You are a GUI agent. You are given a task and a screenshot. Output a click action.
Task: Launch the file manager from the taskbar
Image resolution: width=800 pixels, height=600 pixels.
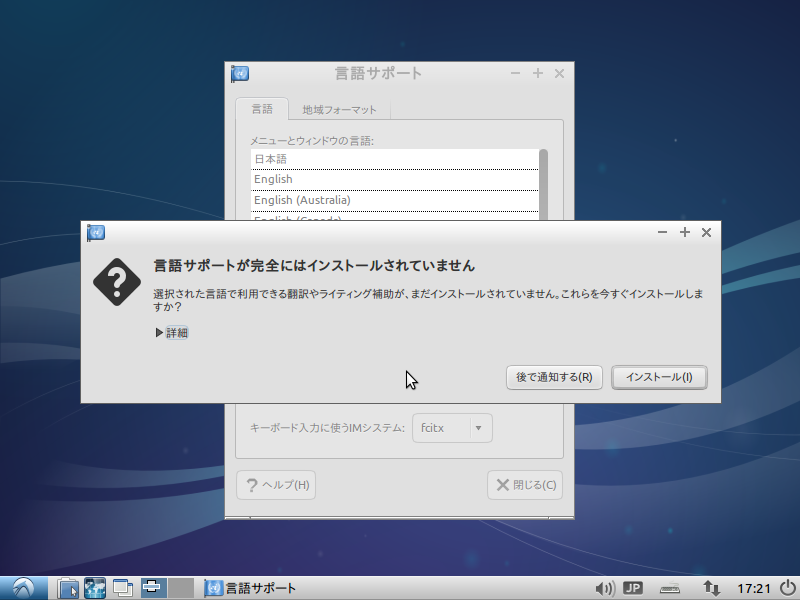(67, 588)
